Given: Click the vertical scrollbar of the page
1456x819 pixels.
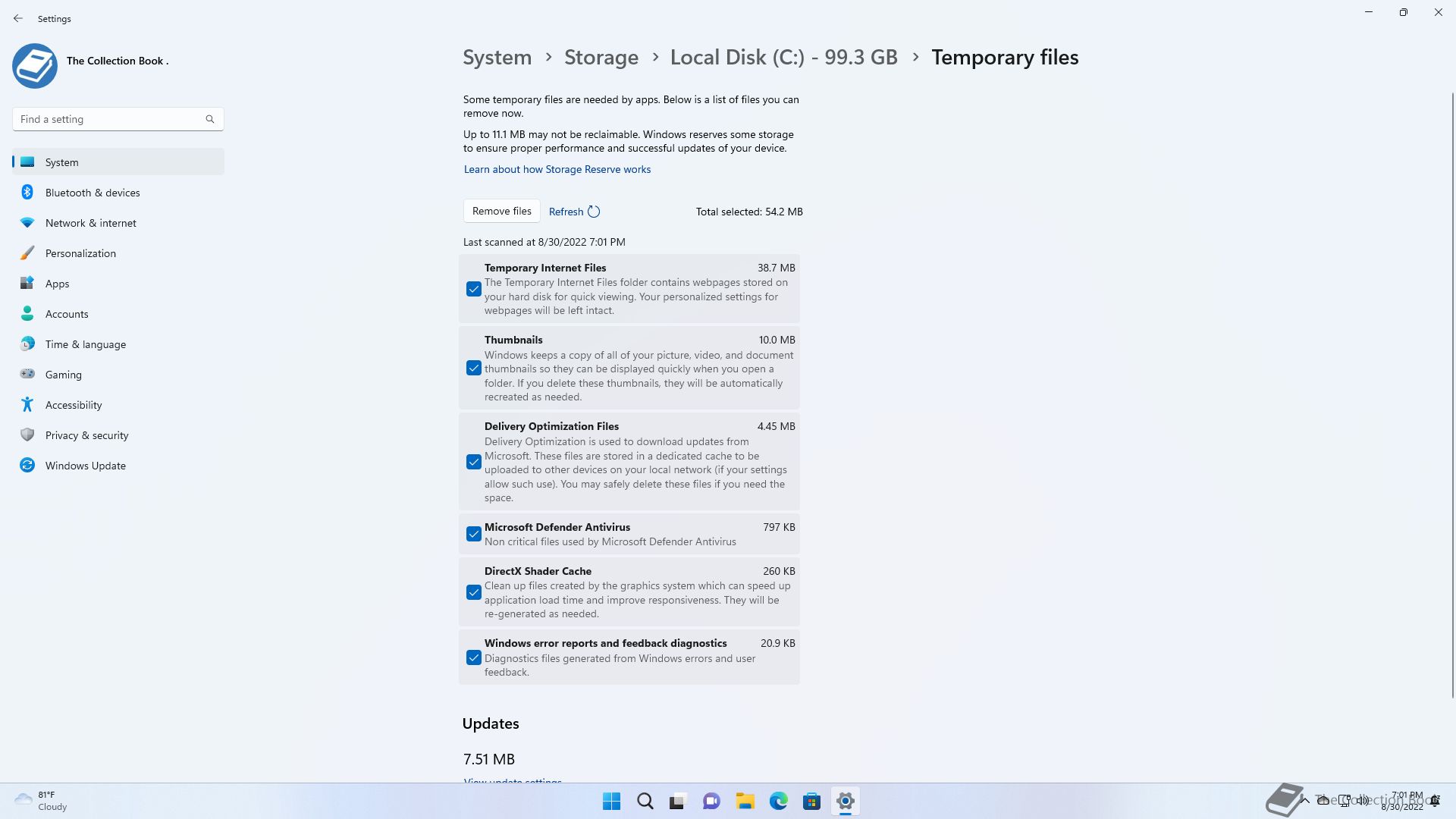Looking at the screenshot, I should pyautogui.click(x=1453, y=394).
